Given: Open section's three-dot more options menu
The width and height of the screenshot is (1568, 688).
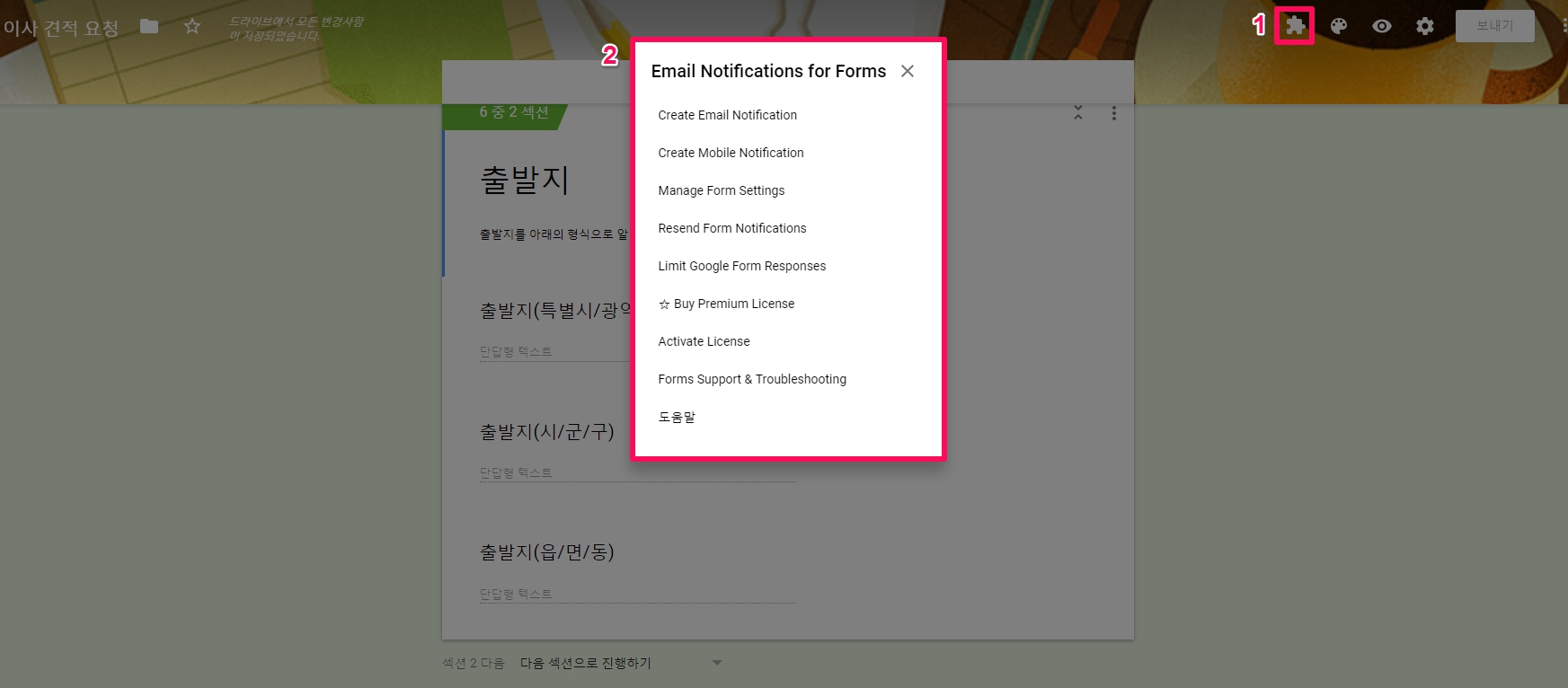Looking at the screenshot, I should 1114,113.
